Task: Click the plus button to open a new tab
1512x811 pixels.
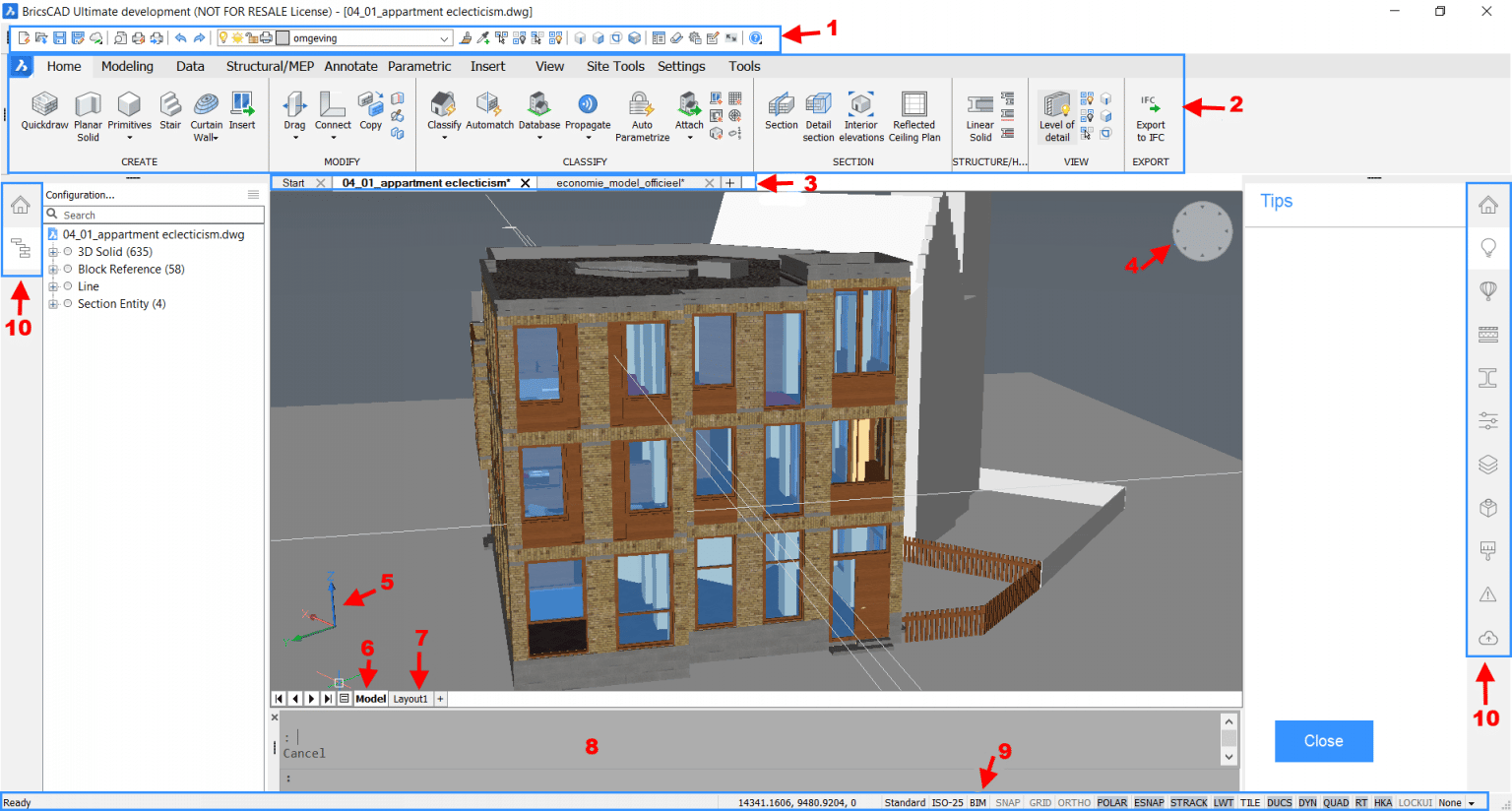Action: [729, 182]
